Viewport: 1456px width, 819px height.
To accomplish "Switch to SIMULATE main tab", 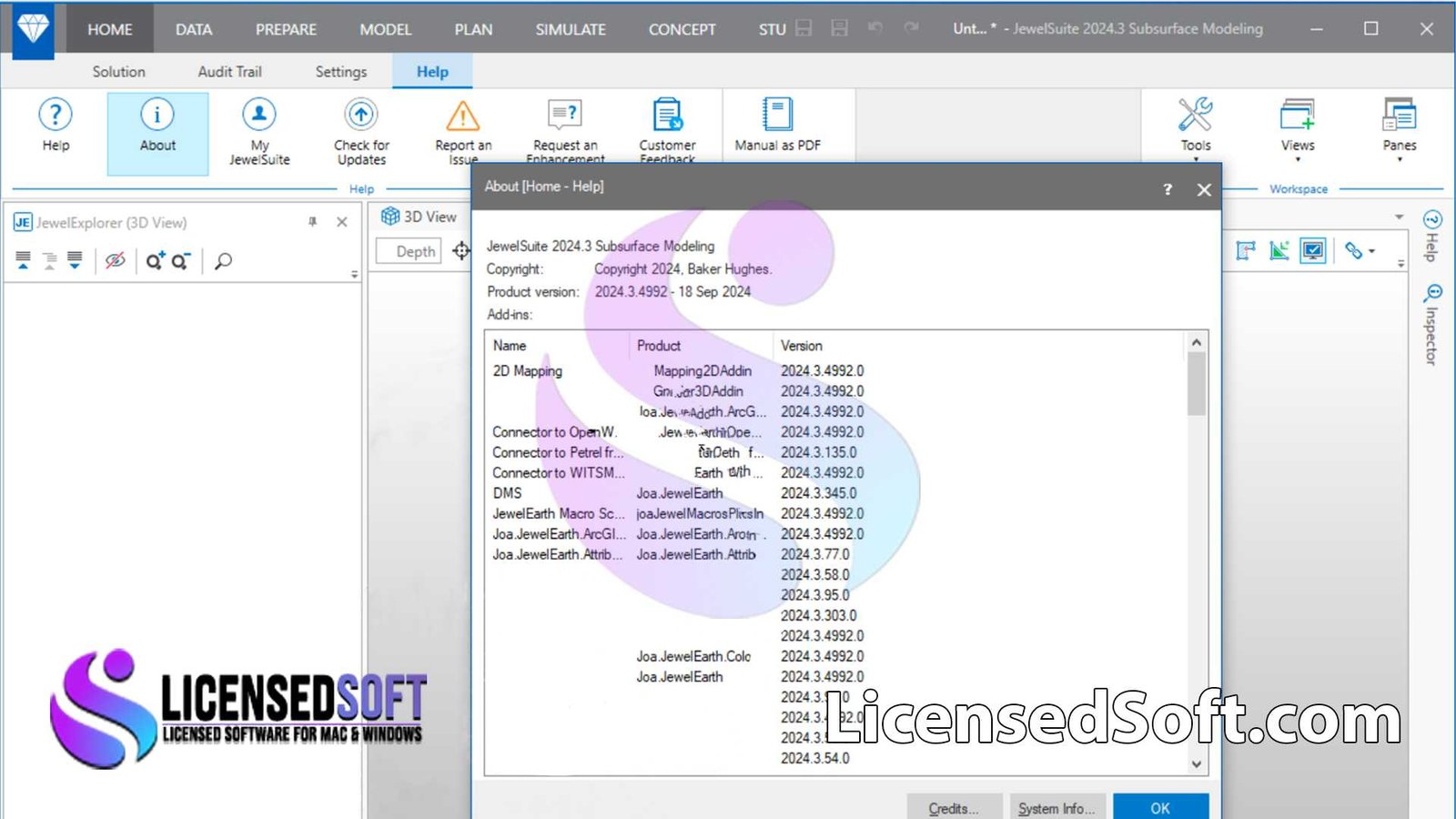I will click(x=571, y=29).
